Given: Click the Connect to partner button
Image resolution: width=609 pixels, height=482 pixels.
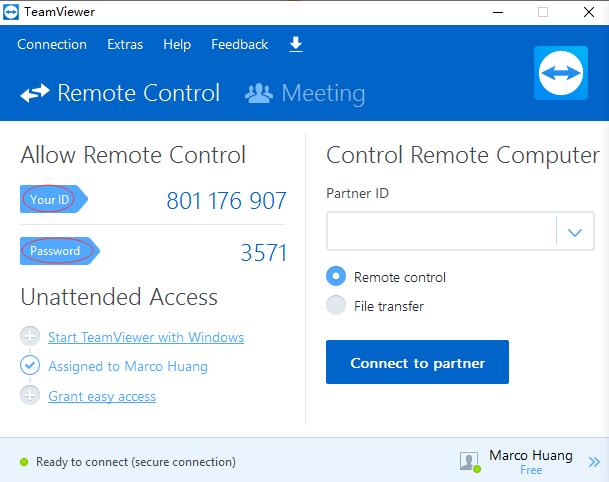Looking at the screenshot, I should click(x=418, y=362).
